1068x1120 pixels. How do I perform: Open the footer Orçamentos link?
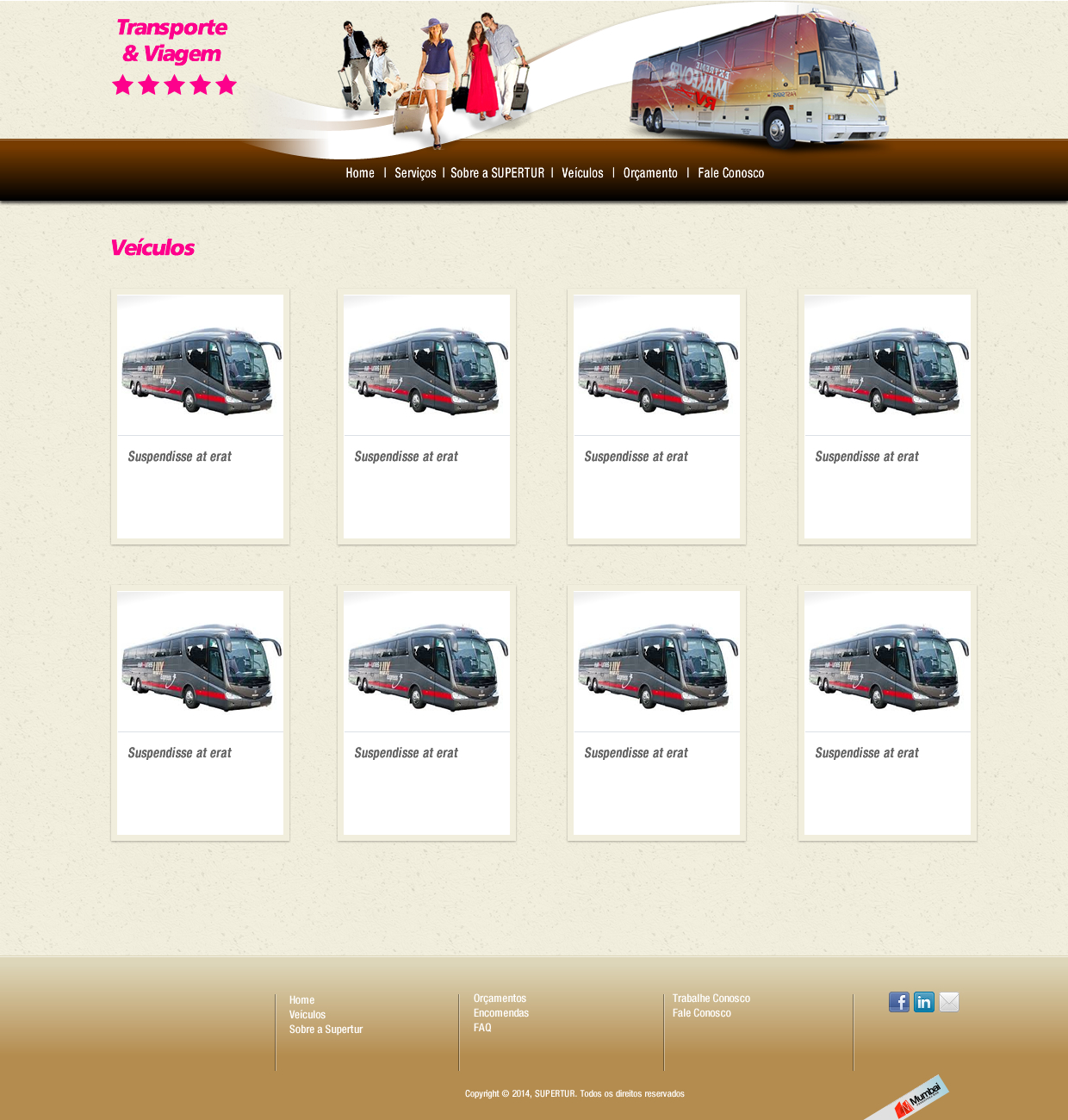pos(500,999)
